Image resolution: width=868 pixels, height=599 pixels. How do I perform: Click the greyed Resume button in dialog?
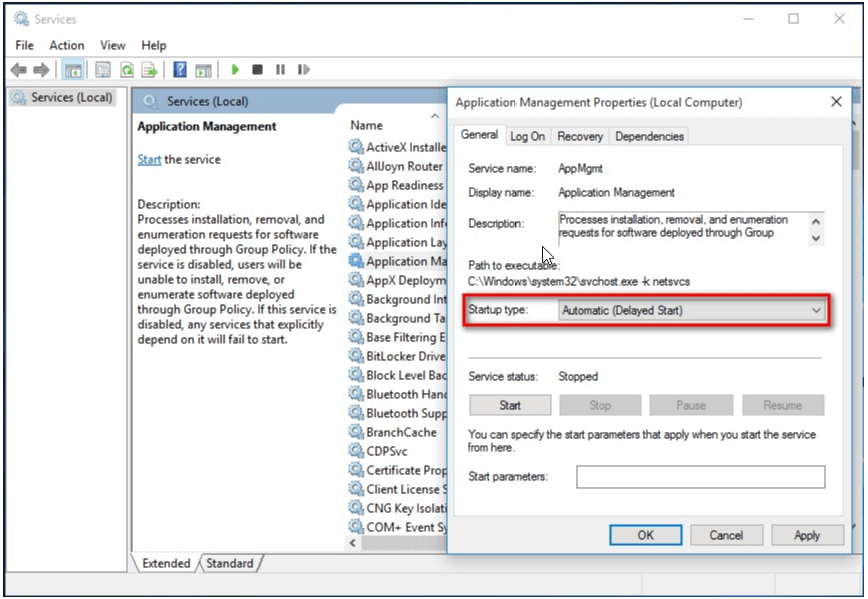783,405
